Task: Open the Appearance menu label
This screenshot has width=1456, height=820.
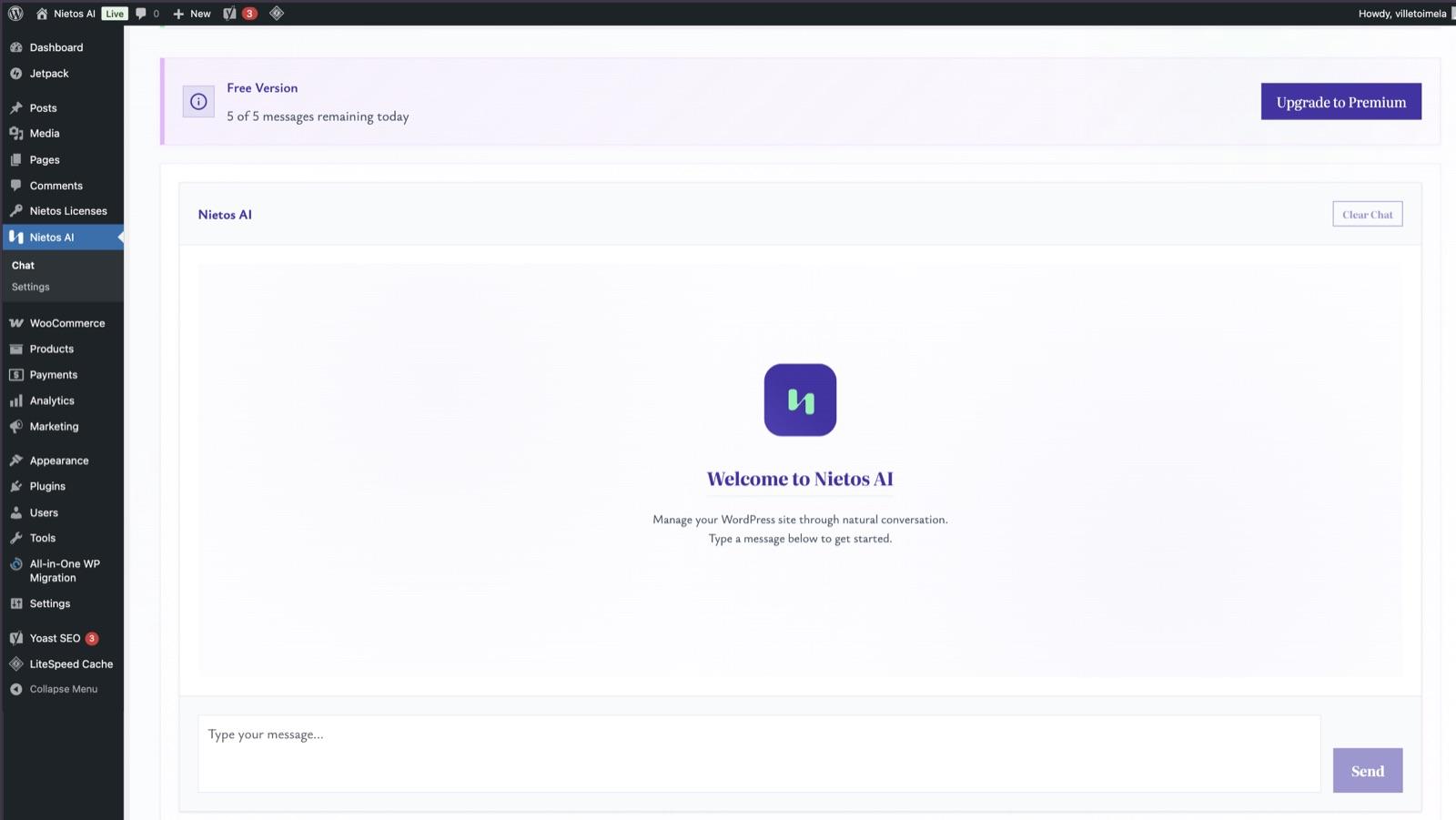Action: 59,461
